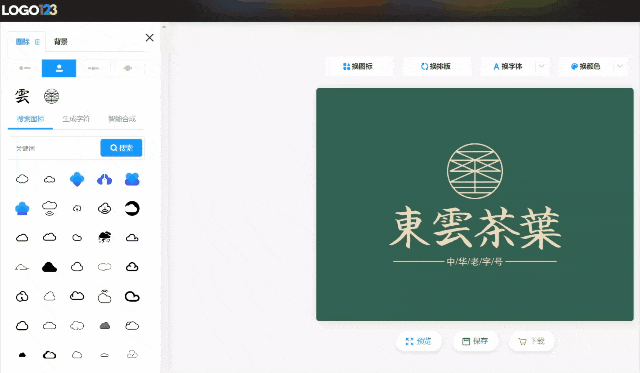Click the round emblem preview in the panel

(x=51, y=96)
